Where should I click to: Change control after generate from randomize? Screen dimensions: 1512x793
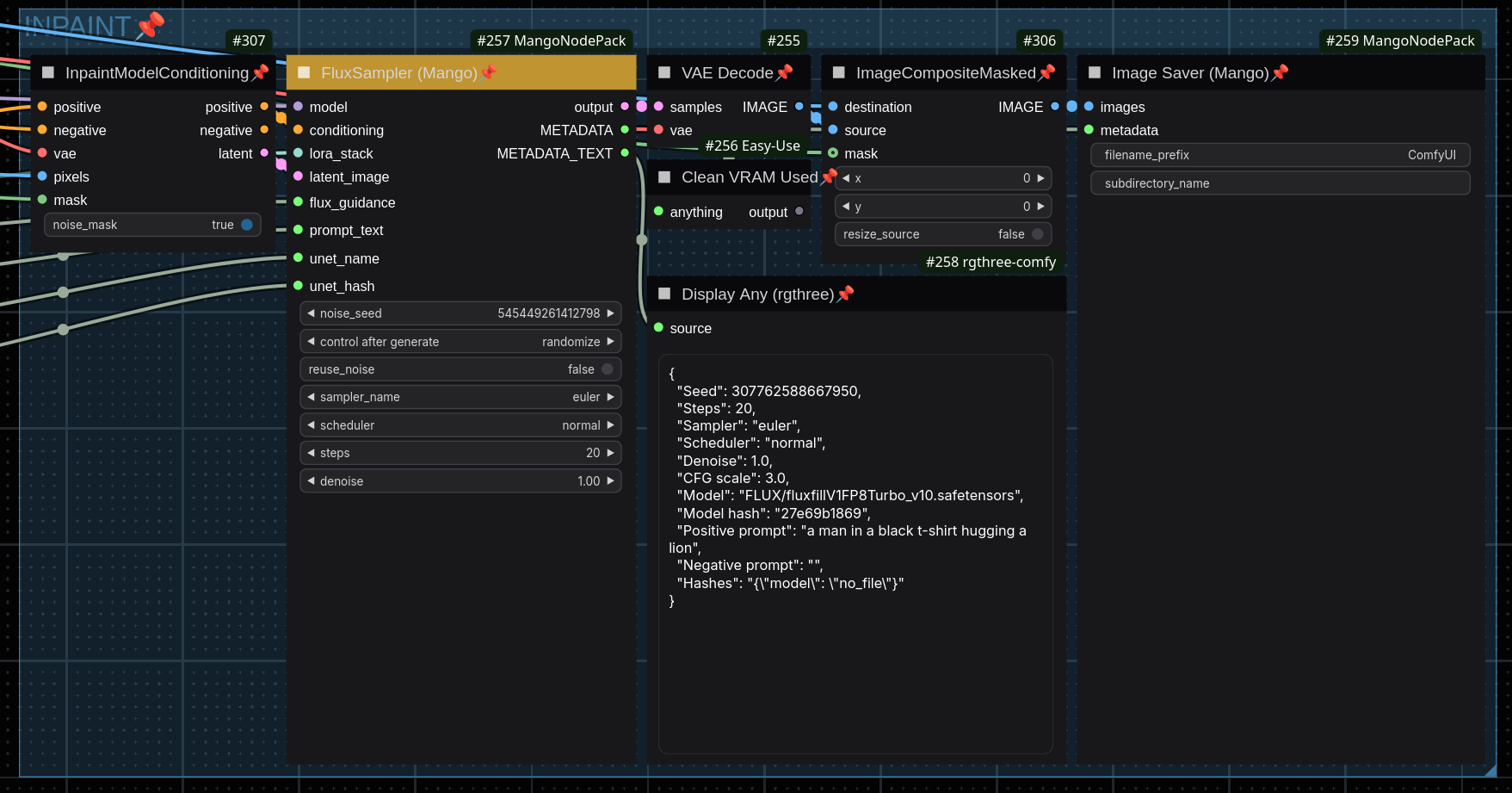[460, 342]
